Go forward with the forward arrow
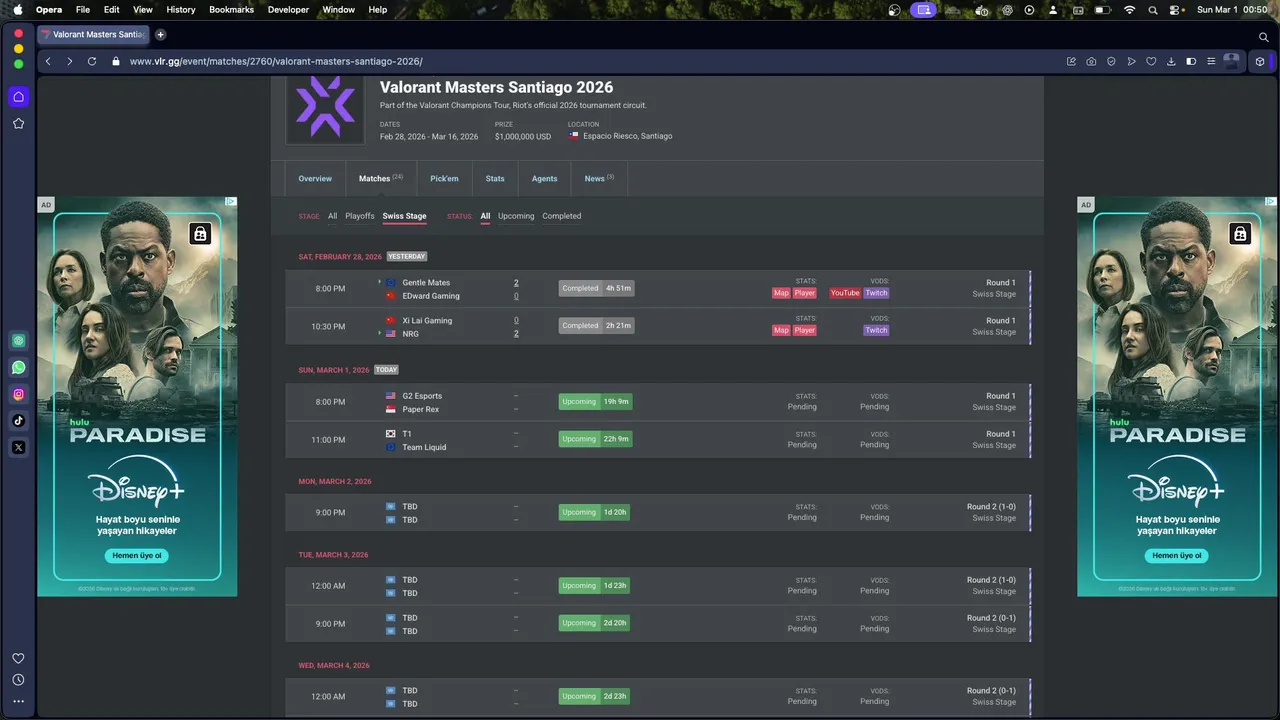This screenshot has height=720, width=1280. [x=69, y=61]
